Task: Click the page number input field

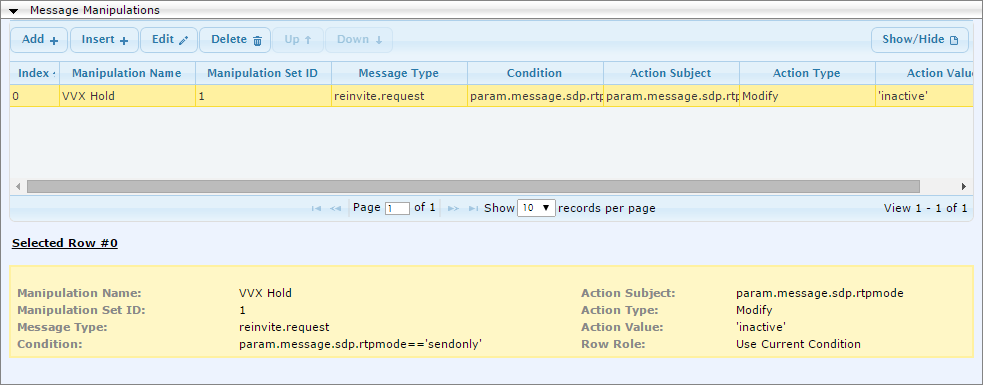Action: [x=397, y=208]
